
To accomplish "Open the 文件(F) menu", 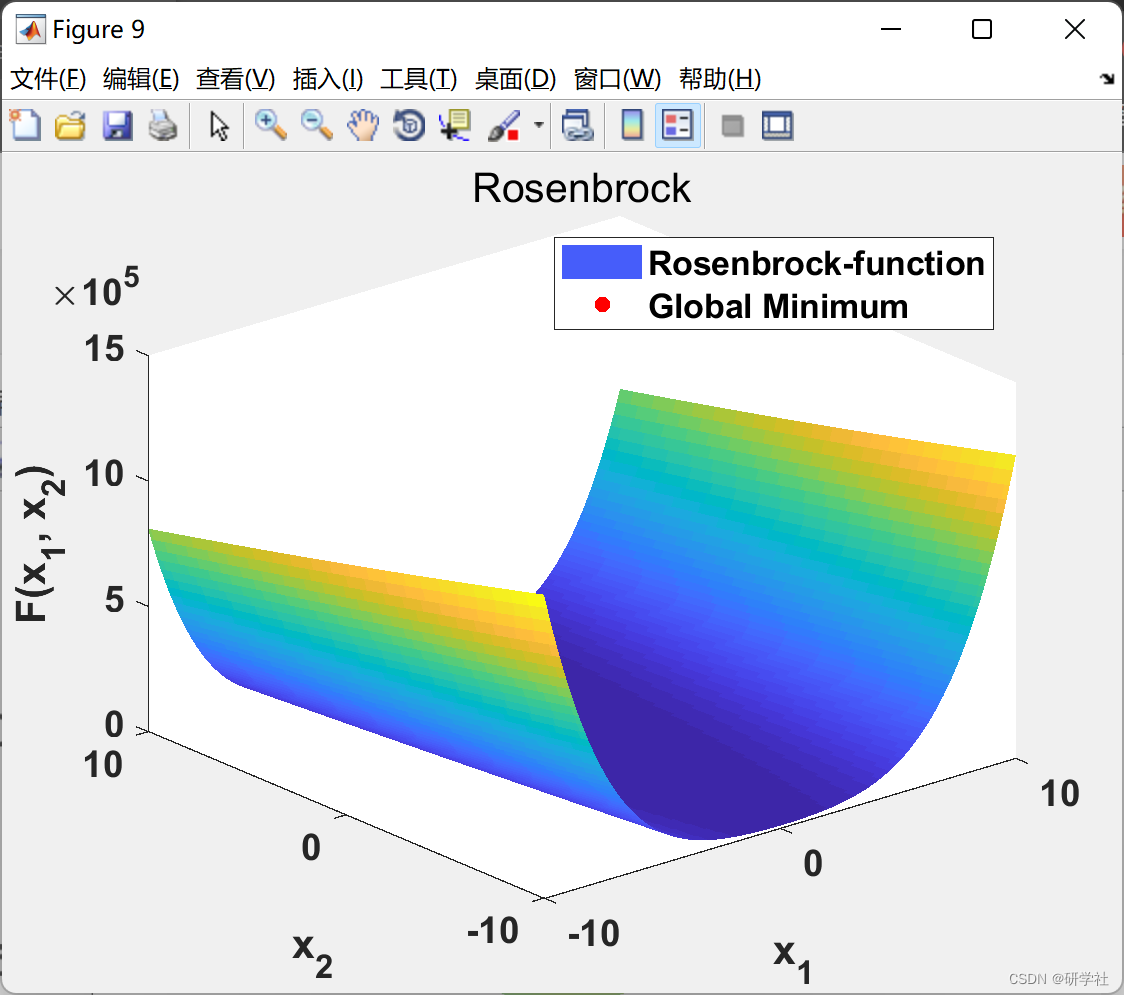I will [x=48, y=79].
